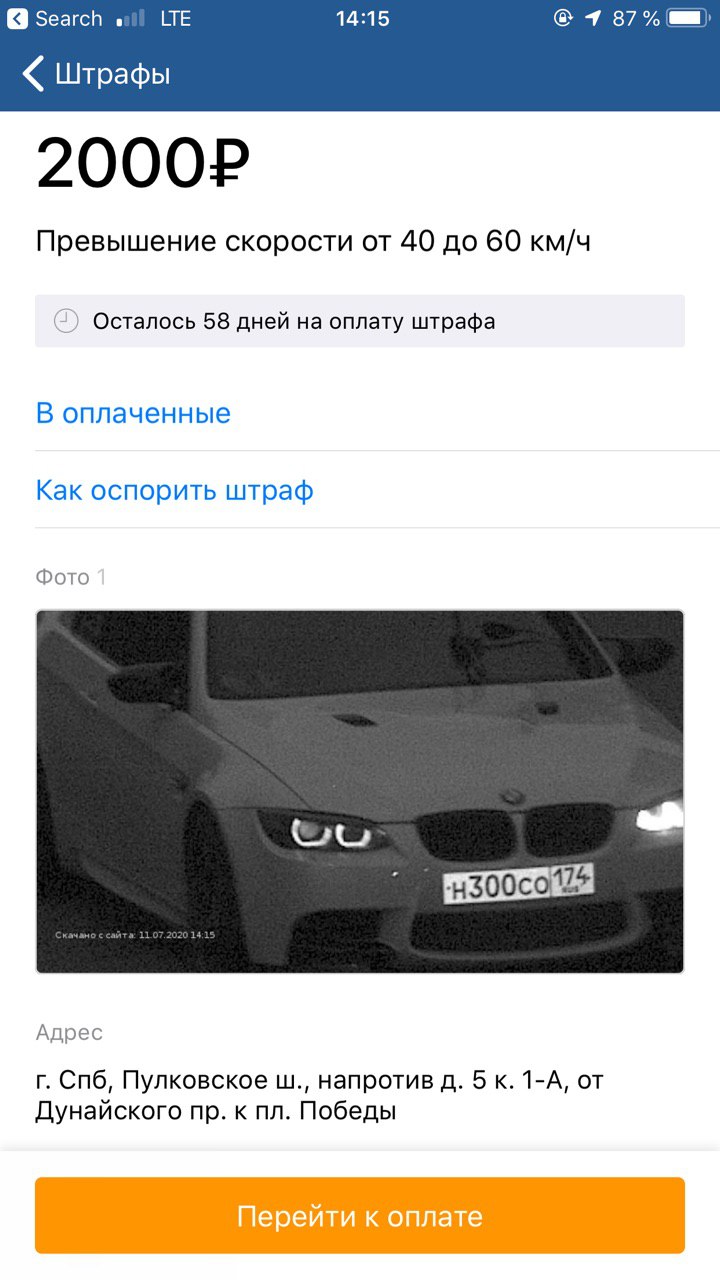Tap the Осталось 58 дней banner

coord(360,321)
